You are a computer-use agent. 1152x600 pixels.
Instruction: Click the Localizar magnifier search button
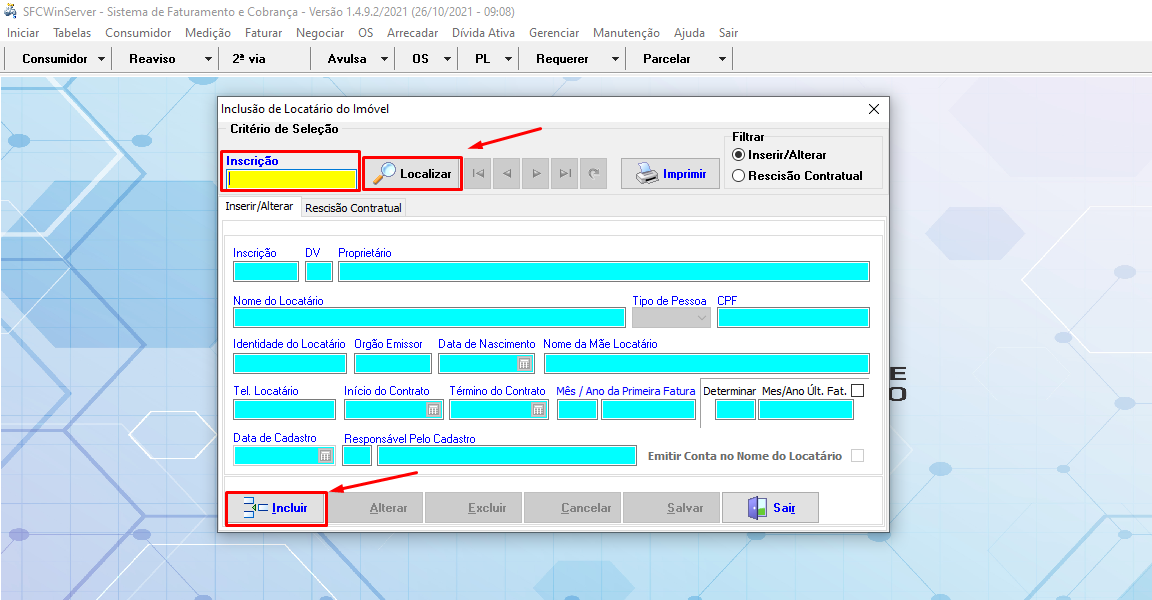pyautogui.click(x=412, y=174)
